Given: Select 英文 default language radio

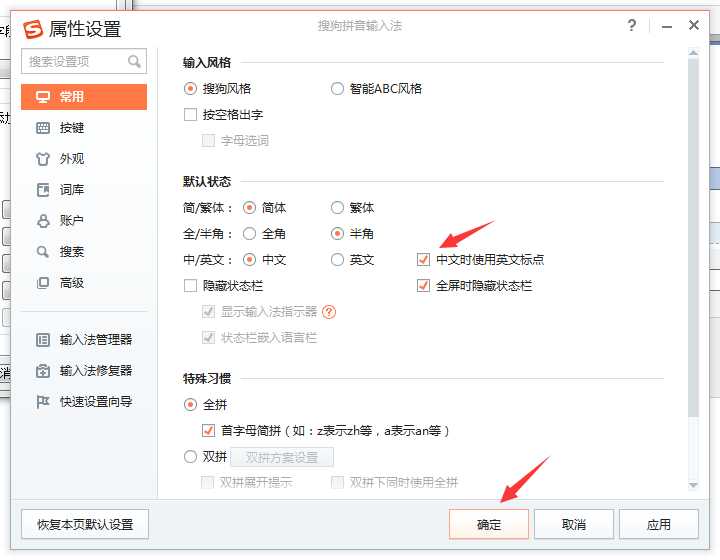Looking at the screenshot, I should coord(337,260).
